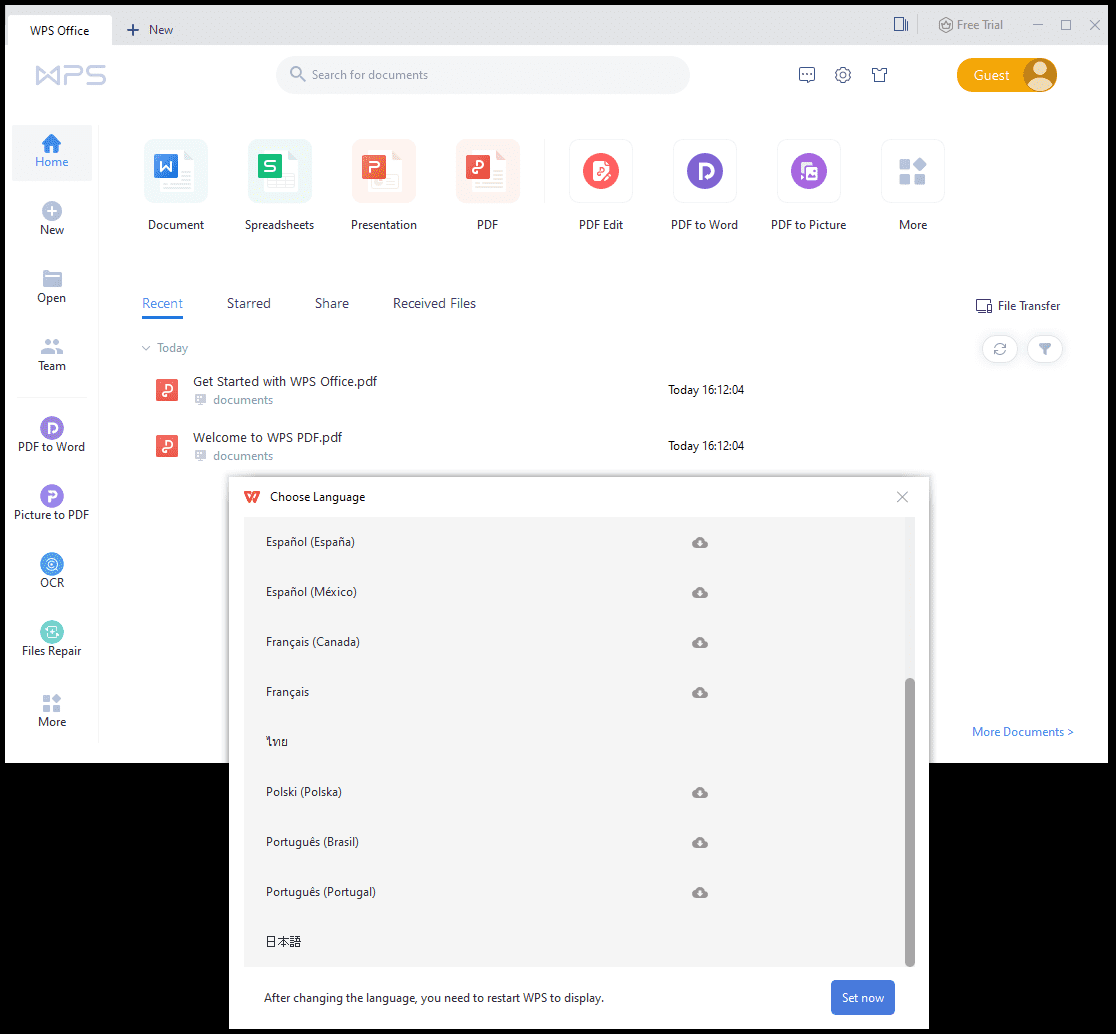The width and height of the screenshot is (1116, 1034).
Task: Open the Files Repair tool
Action: click(x=51, y=639)
